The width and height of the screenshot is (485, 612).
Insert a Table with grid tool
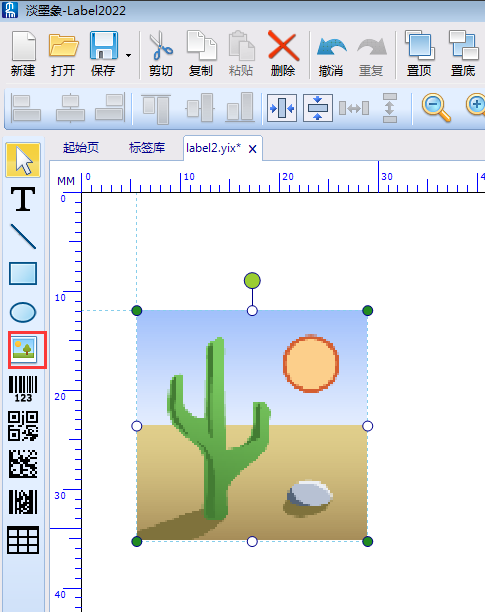click(23, 540)
